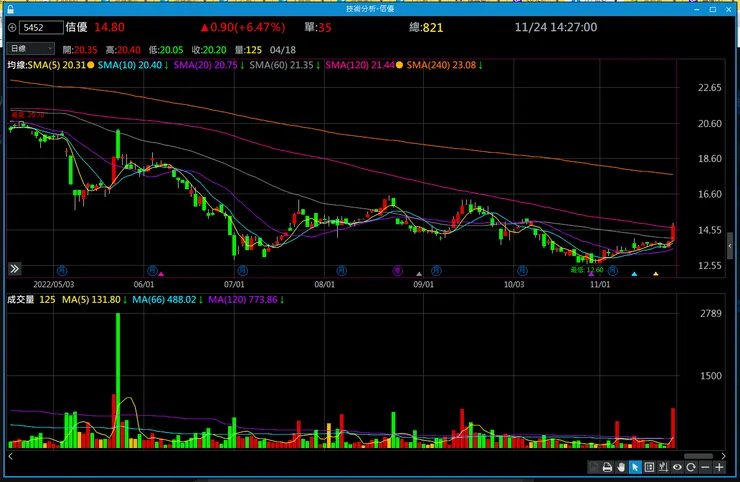The height and width of the screenshot is (482, 740).
Task: Click the last price 14.80
Action: (109, 27)
